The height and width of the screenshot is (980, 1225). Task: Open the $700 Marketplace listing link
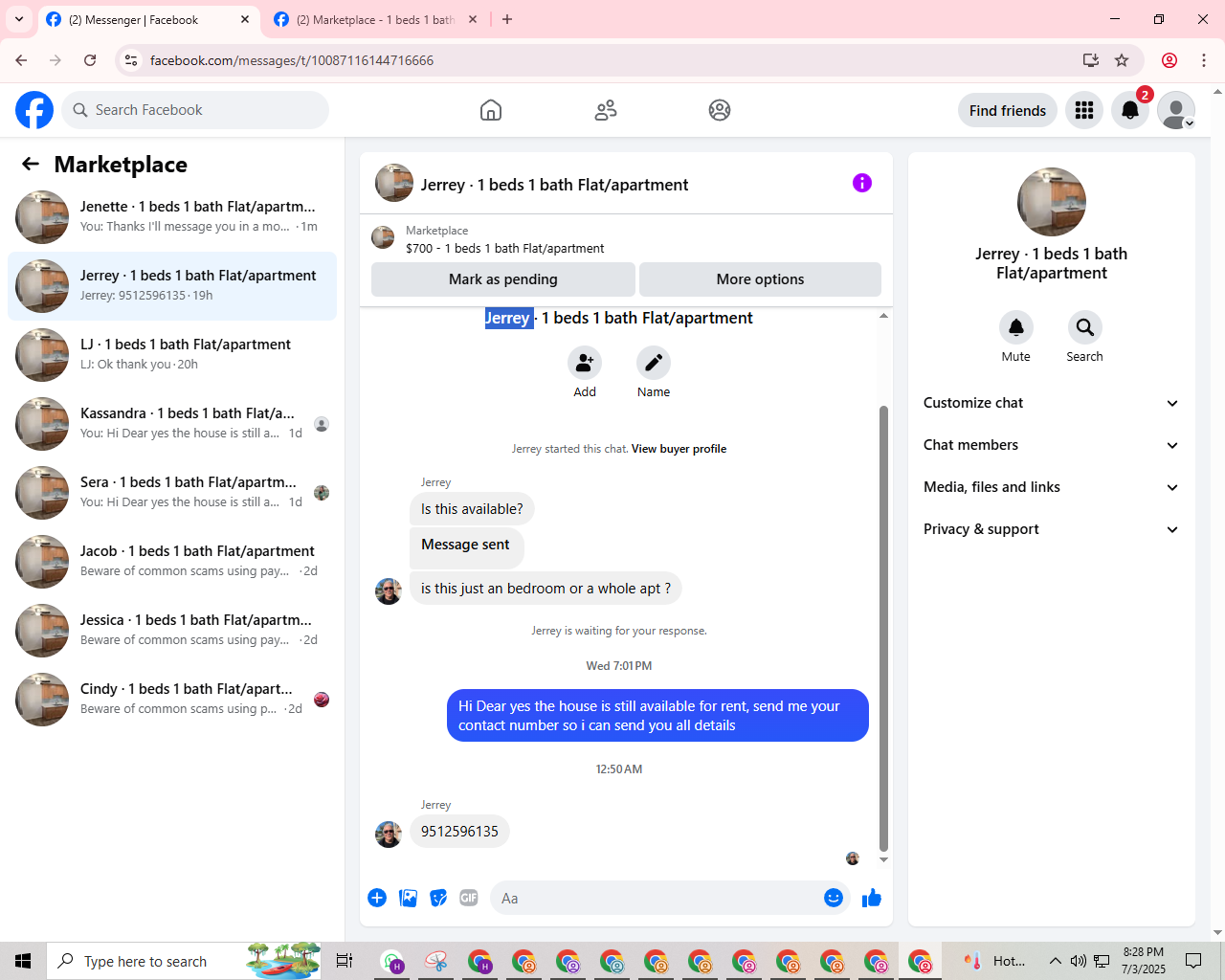tap(504, 248)
